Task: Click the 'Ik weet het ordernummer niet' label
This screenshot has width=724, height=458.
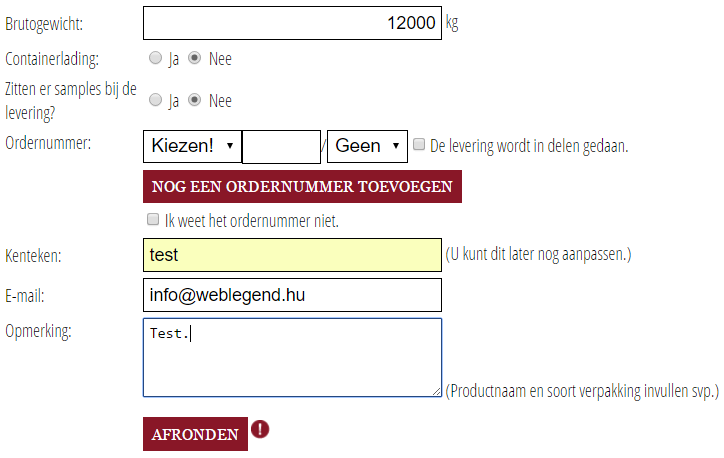Action: (x=251, y=221)
